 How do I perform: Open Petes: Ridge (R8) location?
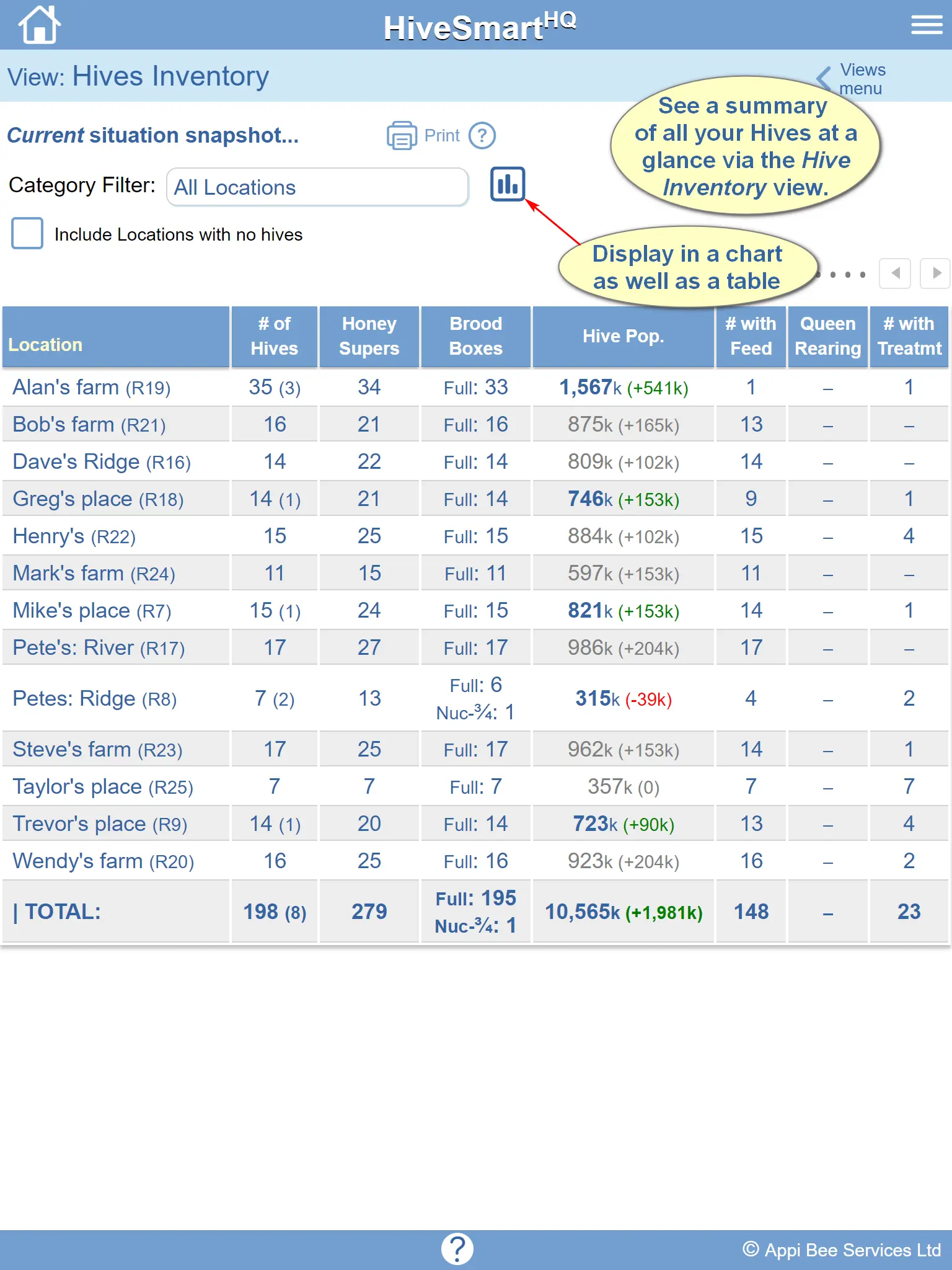tap(95, 699)
